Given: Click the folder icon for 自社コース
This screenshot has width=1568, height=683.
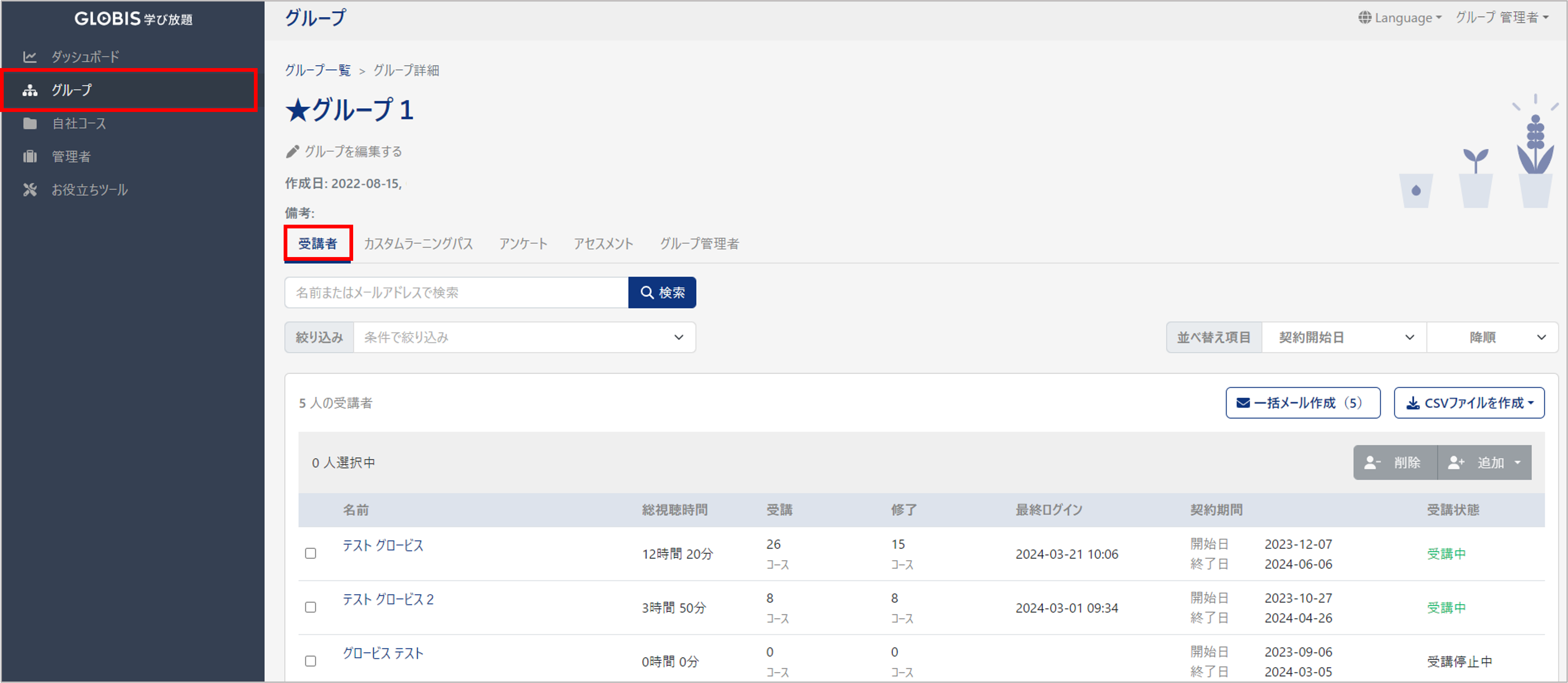Looking at the screenshot, I should click(30, 124).
